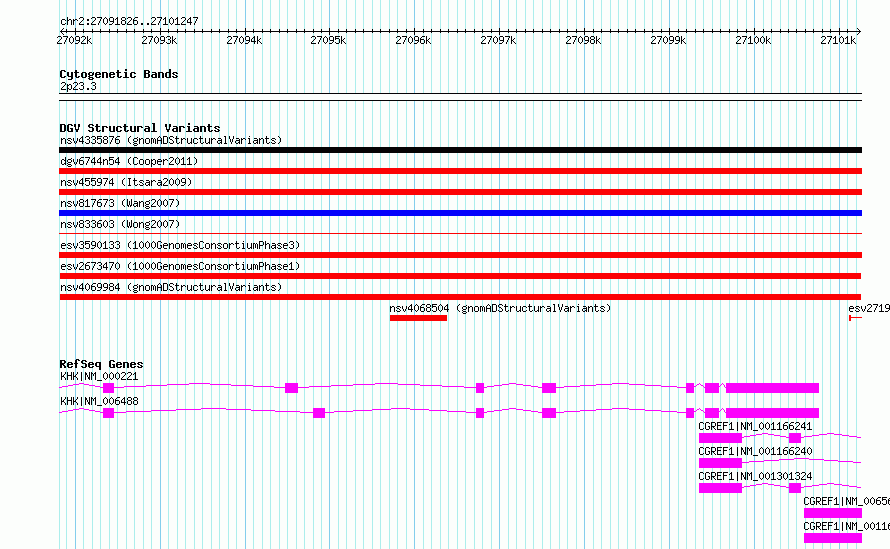890x549 pixels.
Task: Click the large last exon of KHK NM_000221
Action: [773, 388]
